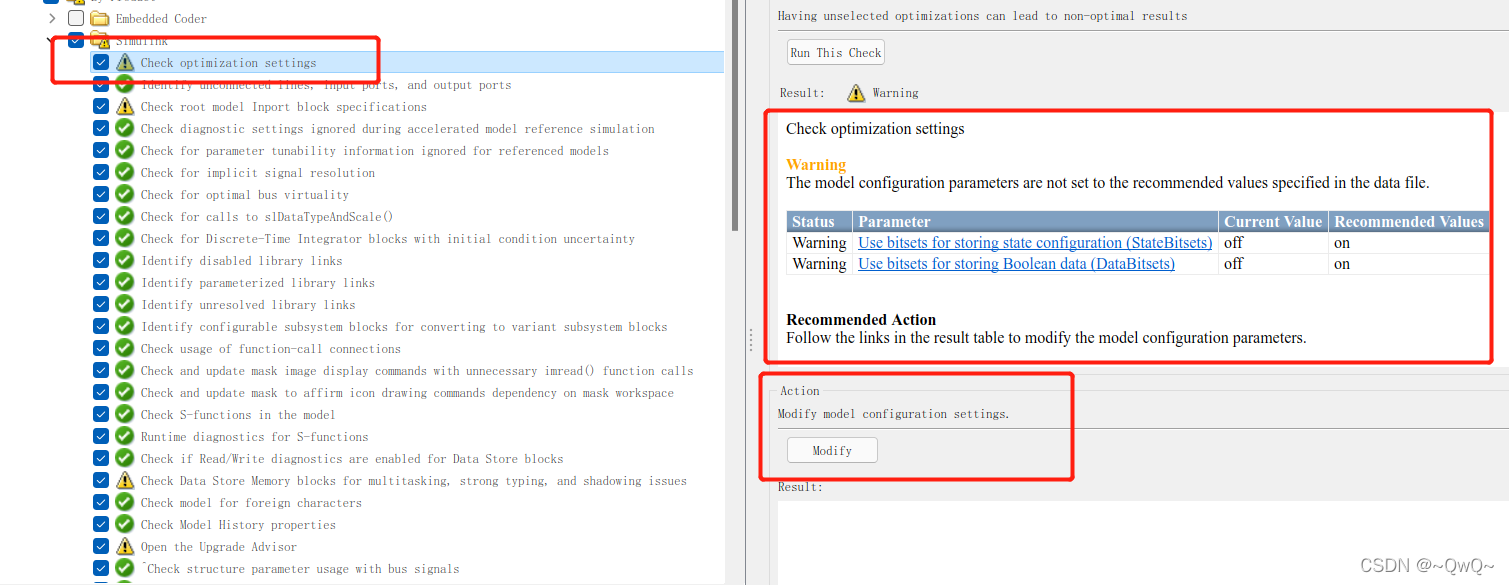The width and height of the screenshot is (1509, 585).
Task: Expand the Embedded Coder folder
Action: (53, 18)
